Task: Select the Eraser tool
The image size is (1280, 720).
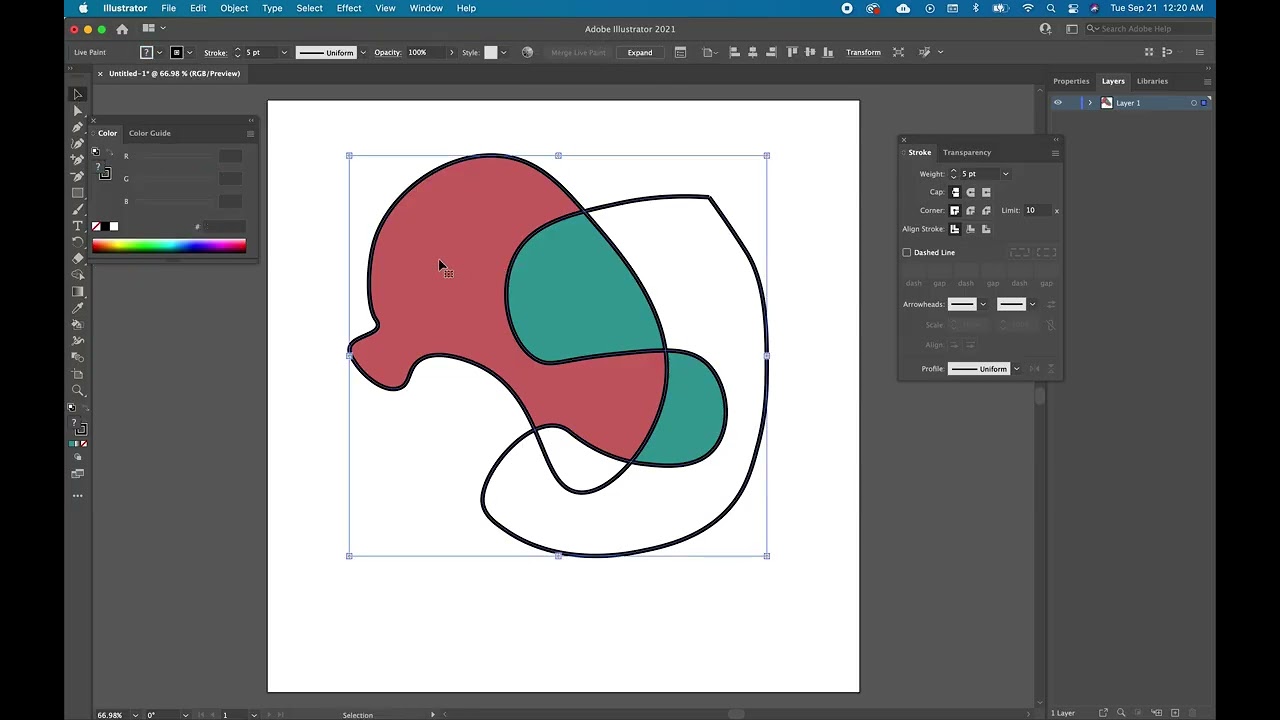Action: (78, 258)
